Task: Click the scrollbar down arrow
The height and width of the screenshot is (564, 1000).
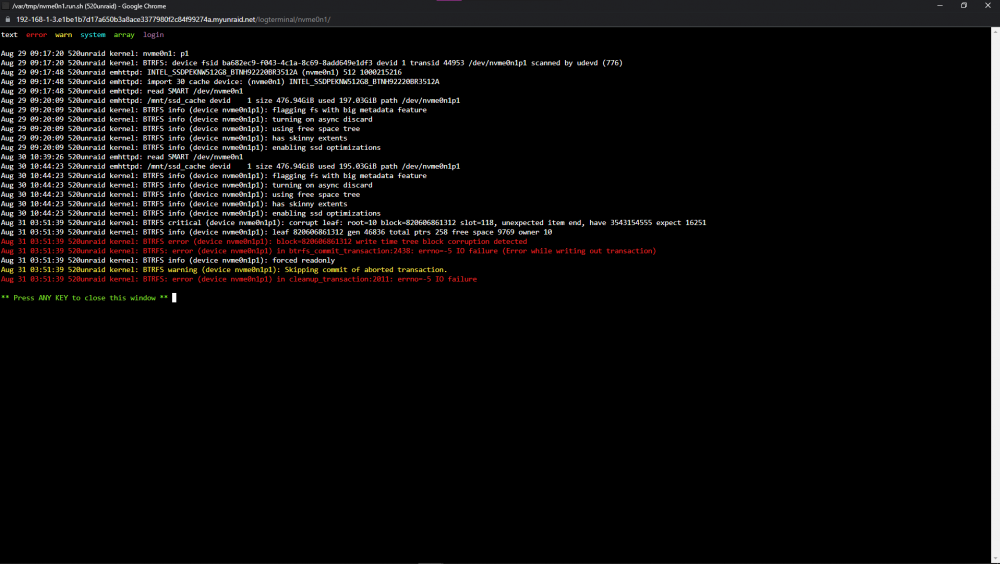Action: point(996,559)
